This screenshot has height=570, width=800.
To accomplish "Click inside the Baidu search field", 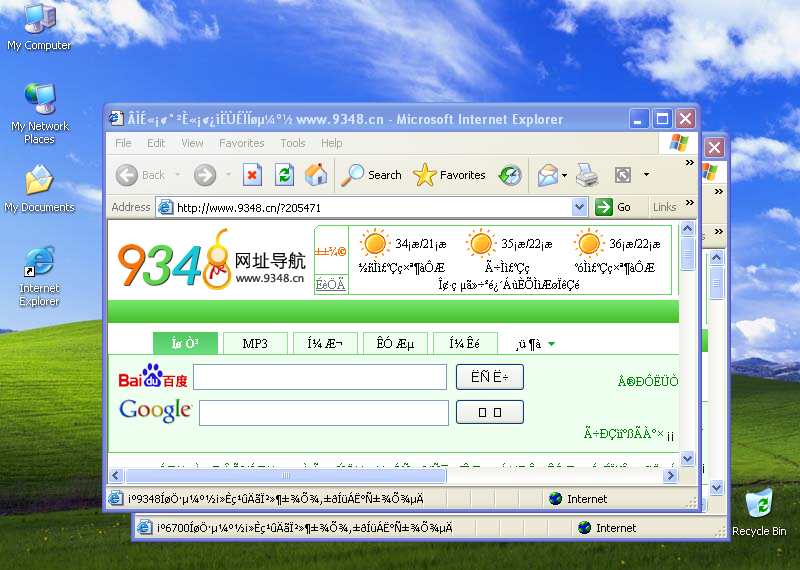I will 320,377.
